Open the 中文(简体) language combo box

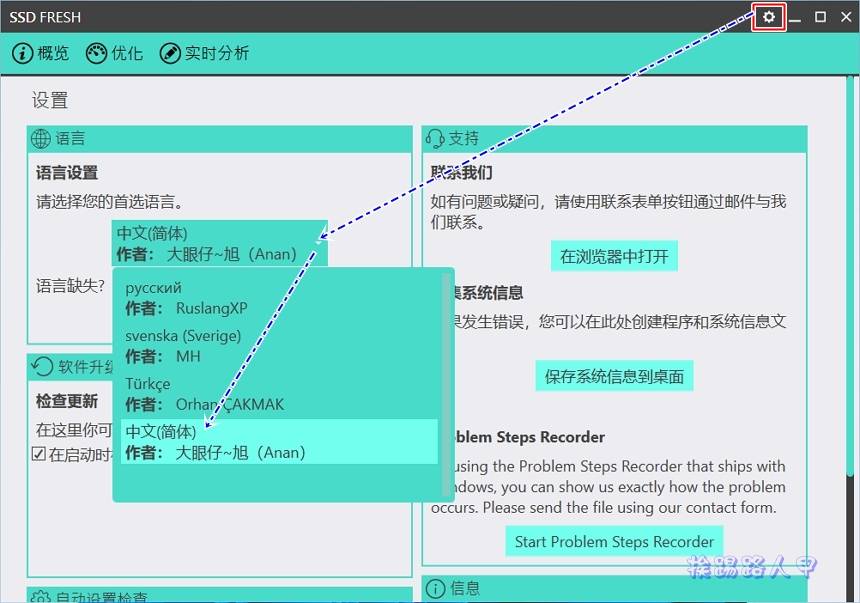coord(220,244)
